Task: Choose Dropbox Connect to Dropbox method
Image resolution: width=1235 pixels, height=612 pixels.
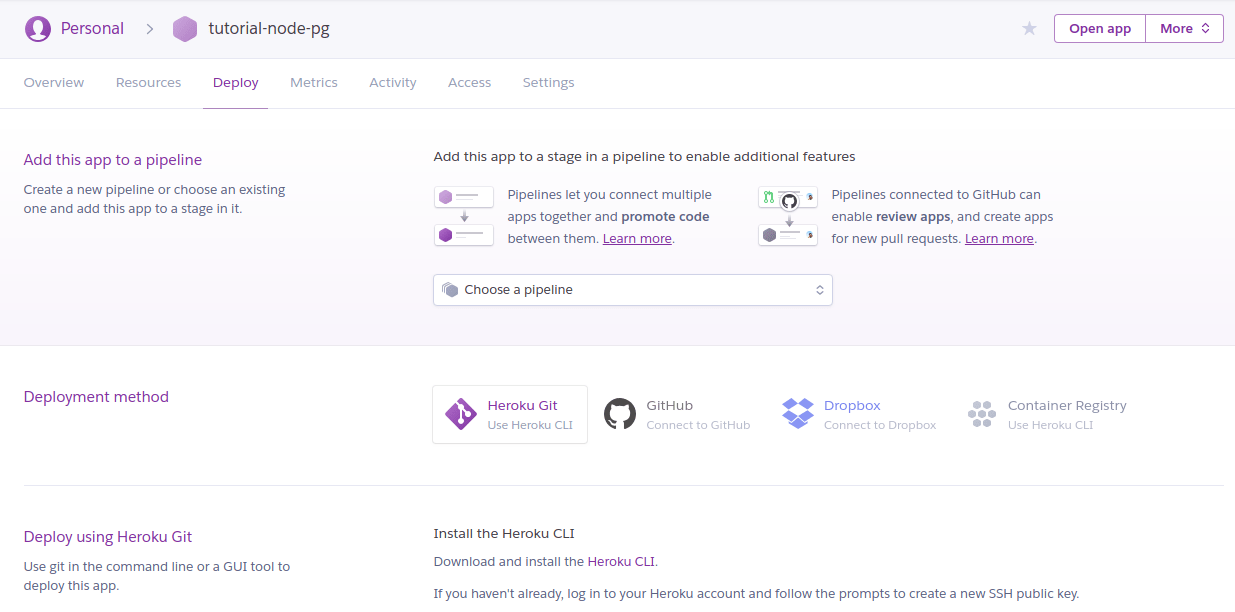Action: point(859,414)
